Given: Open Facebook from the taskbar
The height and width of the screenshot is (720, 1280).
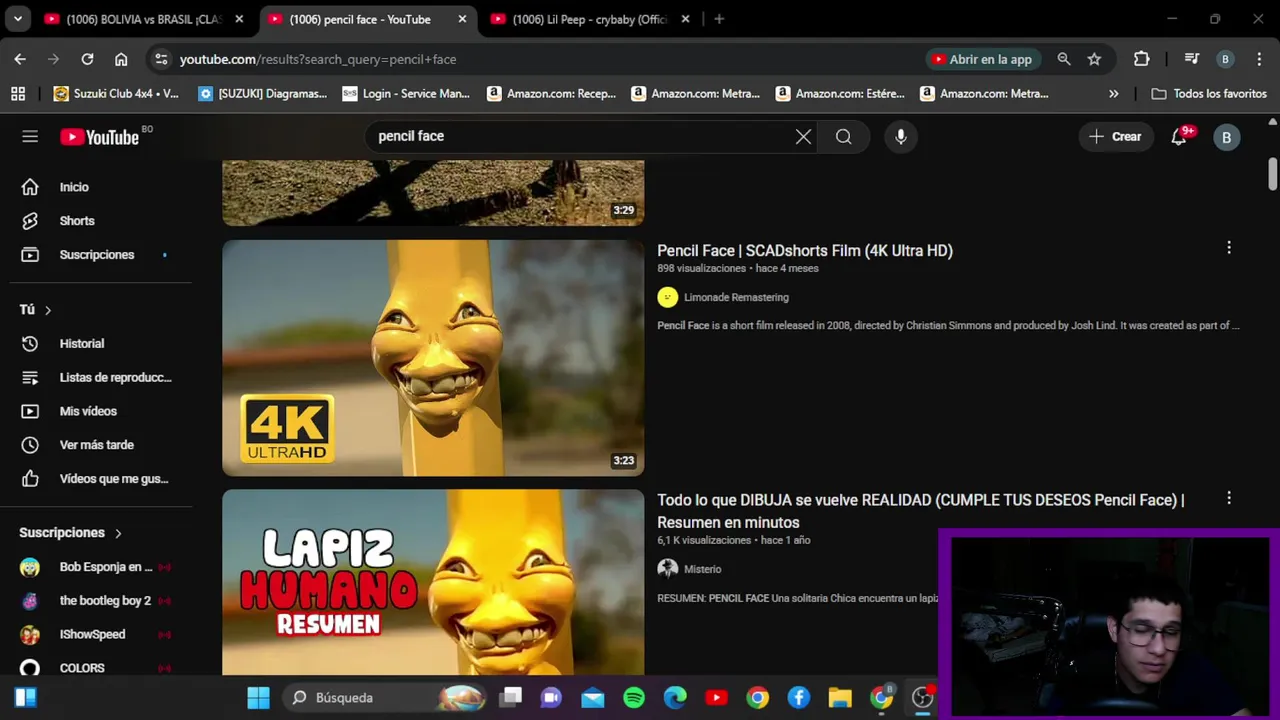Looking at the screenshot, I should pyautogui.click(x=798, y=697).
